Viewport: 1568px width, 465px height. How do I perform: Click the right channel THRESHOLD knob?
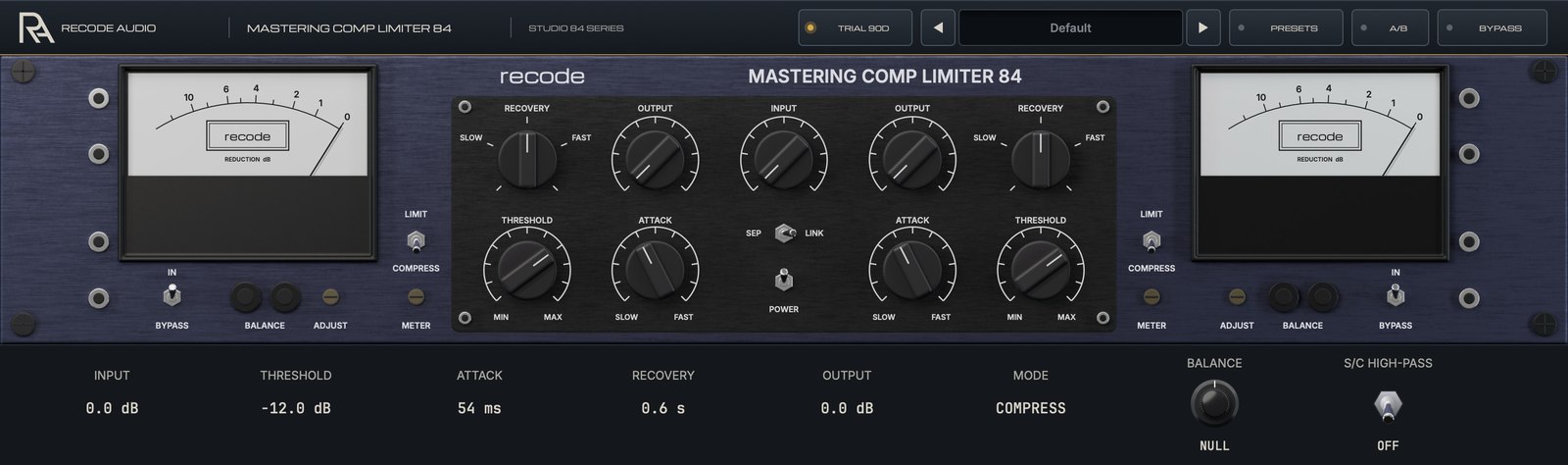[1041, 272]
